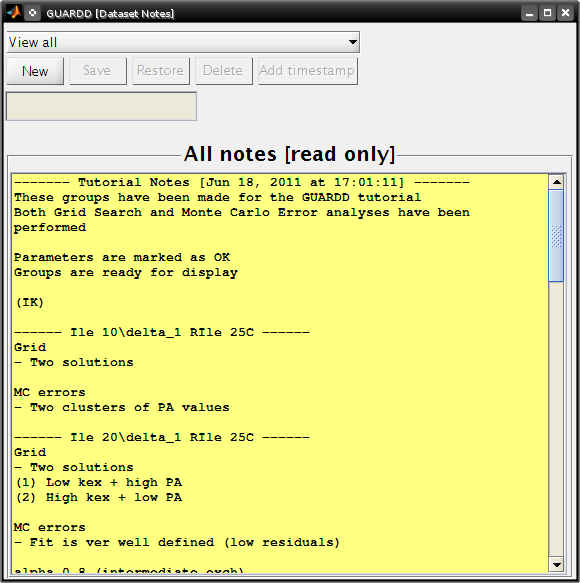Click the line 'Parameters are marked as OK'
580x583 pixels.
[x=122, y=257]
